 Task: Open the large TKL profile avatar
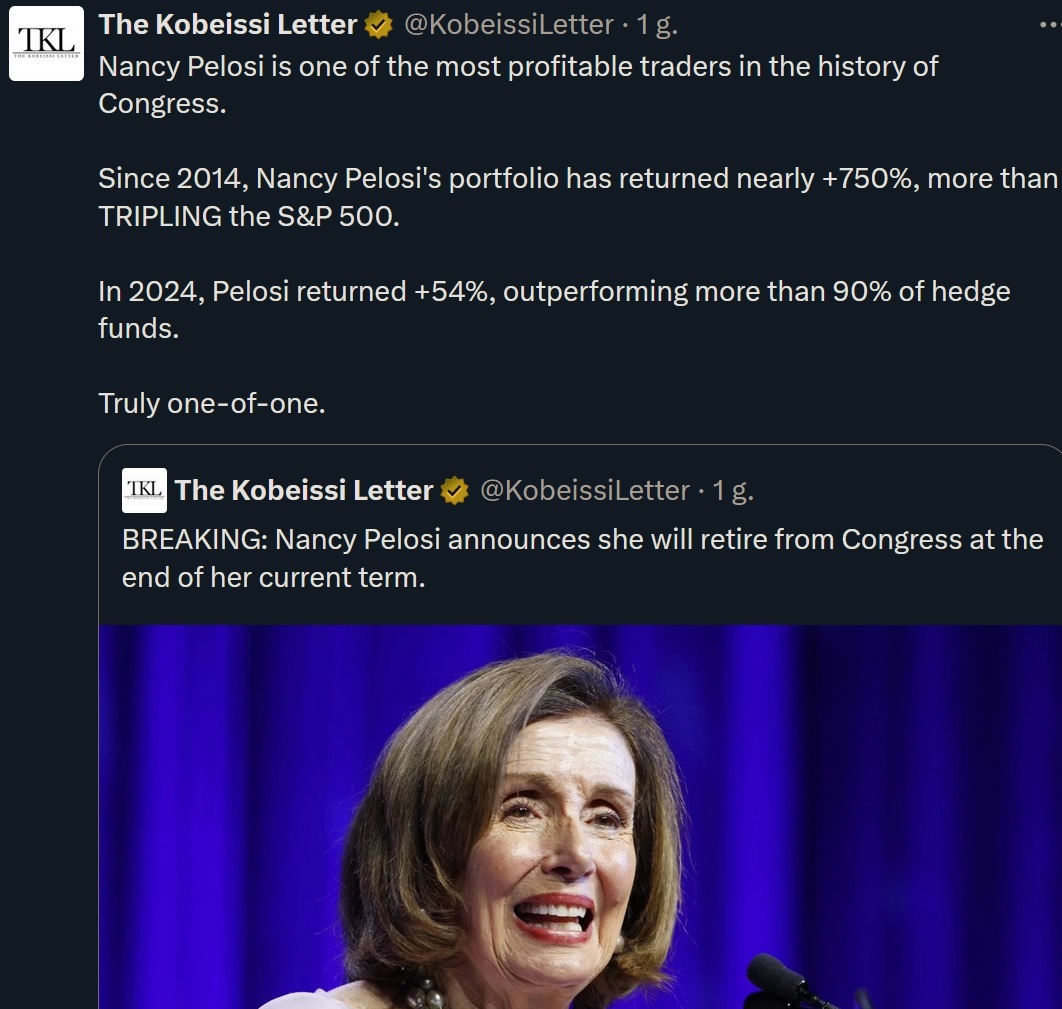[x=46, y=43]
